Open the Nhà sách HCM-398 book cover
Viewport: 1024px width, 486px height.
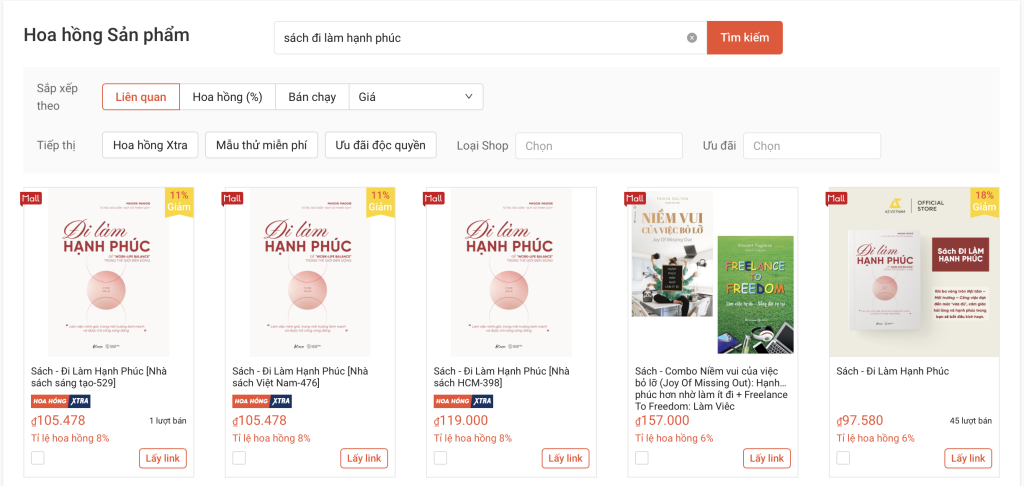[511, 272]
